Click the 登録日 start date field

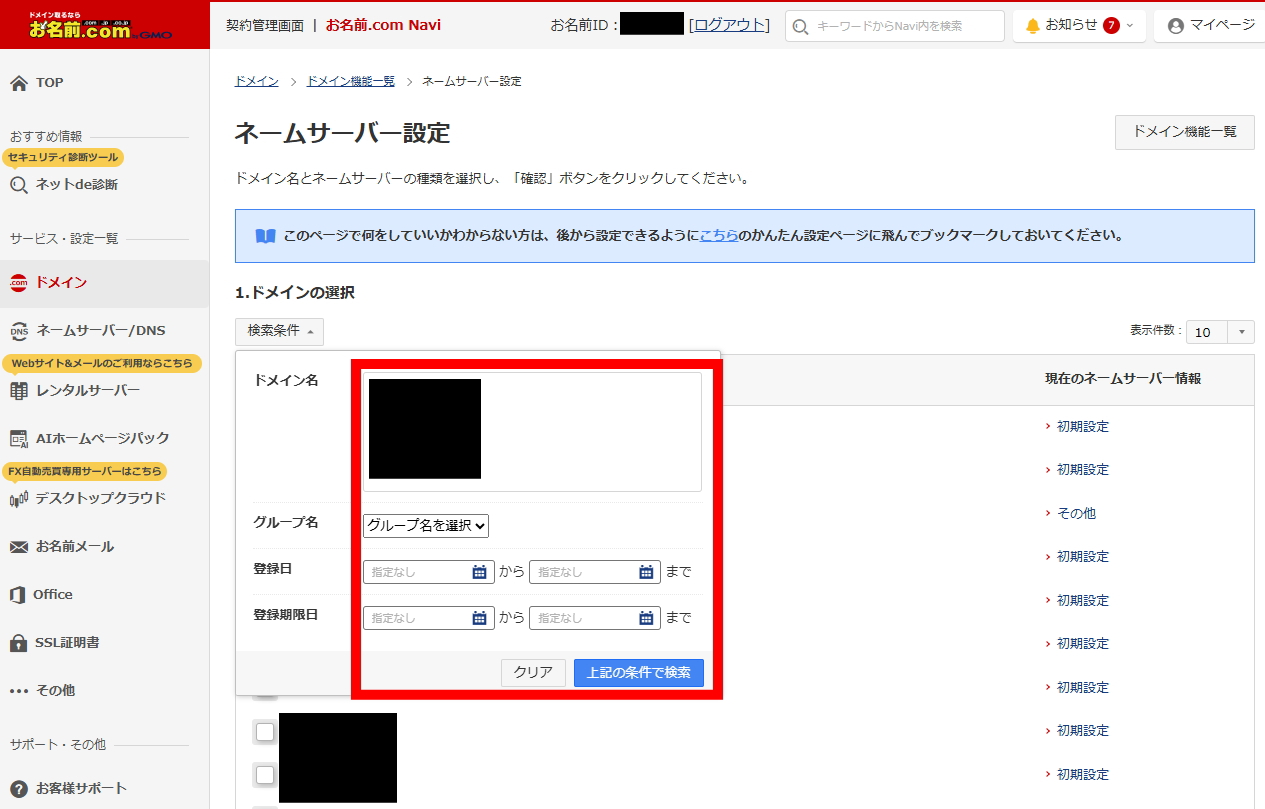(429, 572)
